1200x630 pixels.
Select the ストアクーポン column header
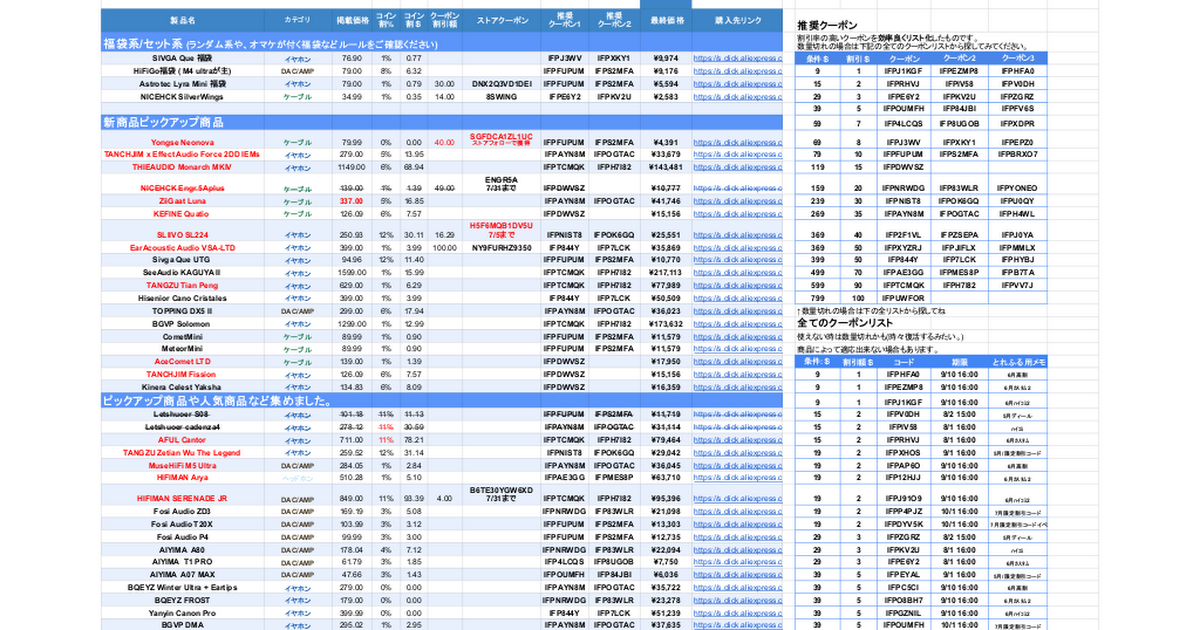pyautogui.click(x=502, y=19)
